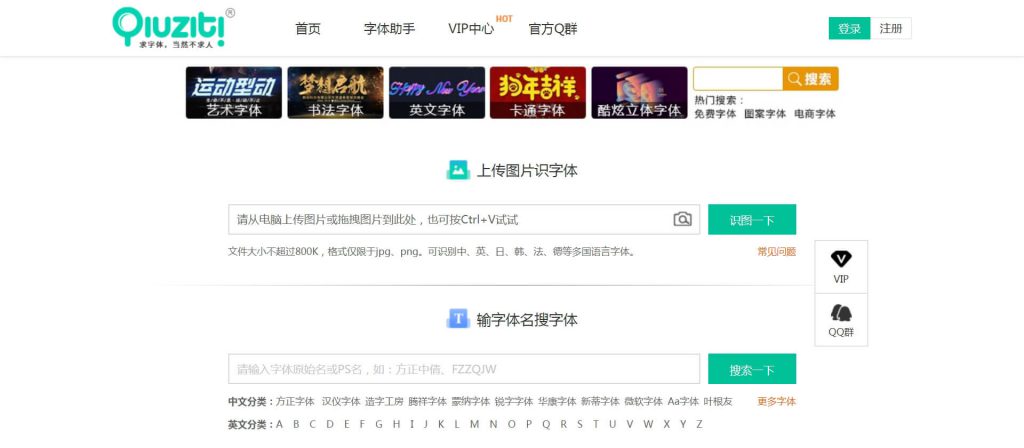The image size is (1024, 448).
Task: Open the 卡通字体 category thumbnail
Action: click(x=537, y=93)
